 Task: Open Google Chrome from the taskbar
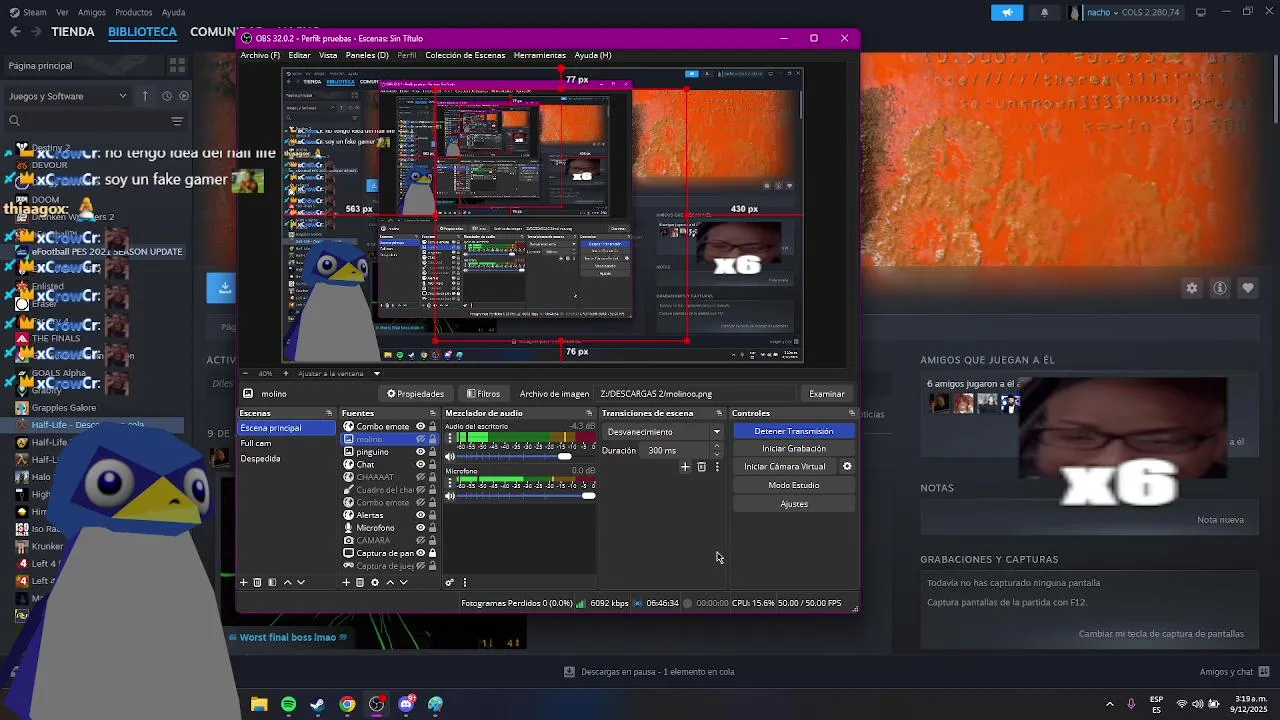tap(347, 705)
